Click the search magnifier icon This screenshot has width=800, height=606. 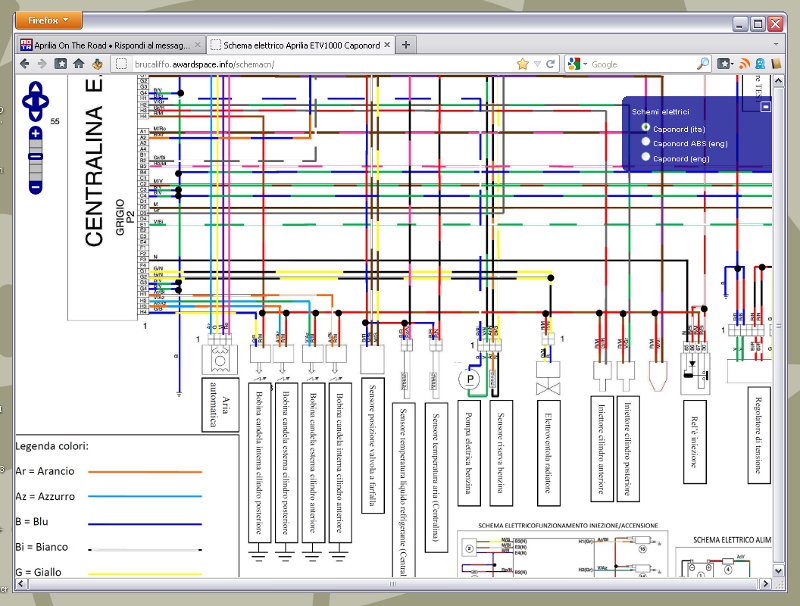point(703,64)
